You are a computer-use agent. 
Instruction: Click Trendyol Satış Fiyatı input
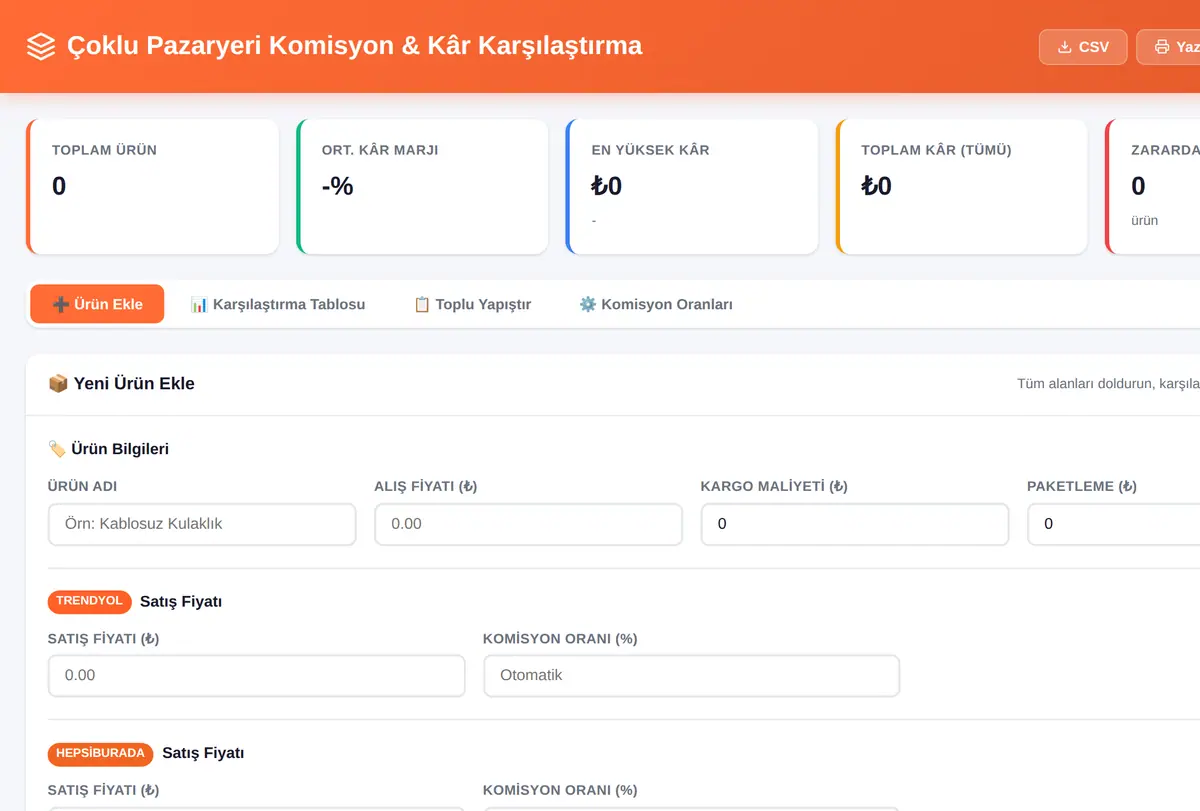(x=256, y=675)
